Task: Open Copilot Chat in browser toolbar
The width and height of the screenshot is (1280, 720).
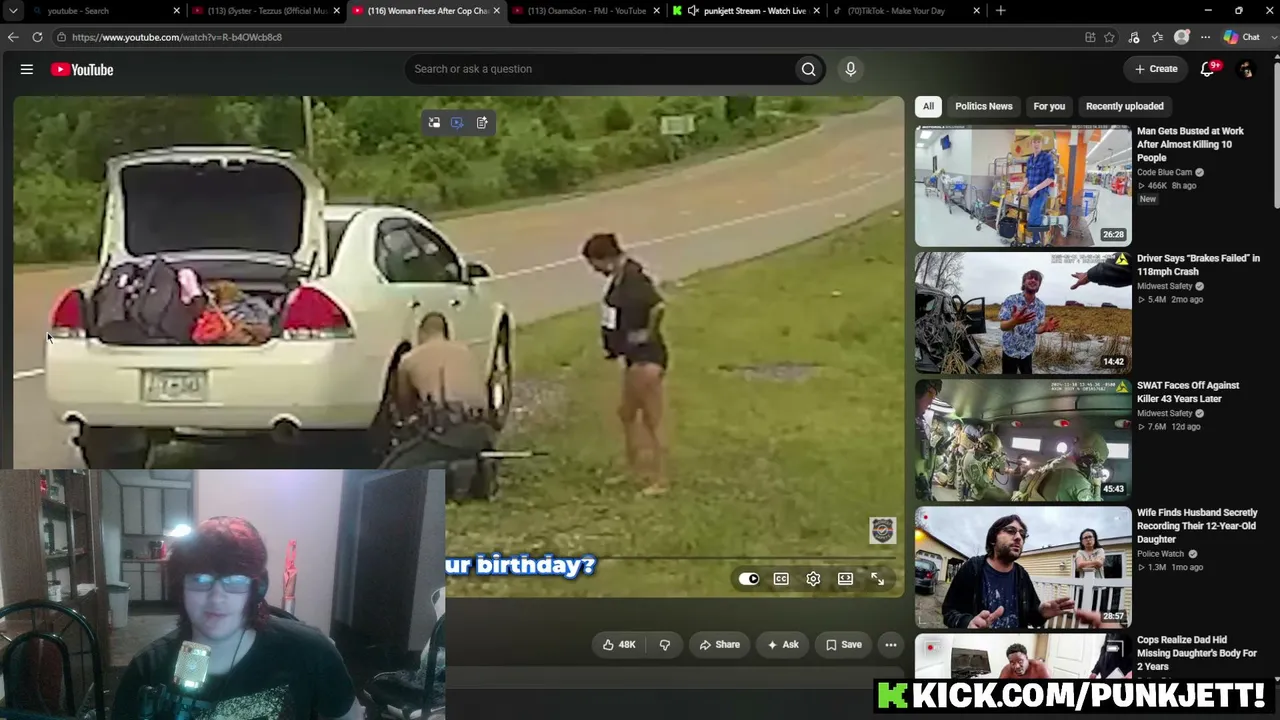Action: click(1241, 37)
